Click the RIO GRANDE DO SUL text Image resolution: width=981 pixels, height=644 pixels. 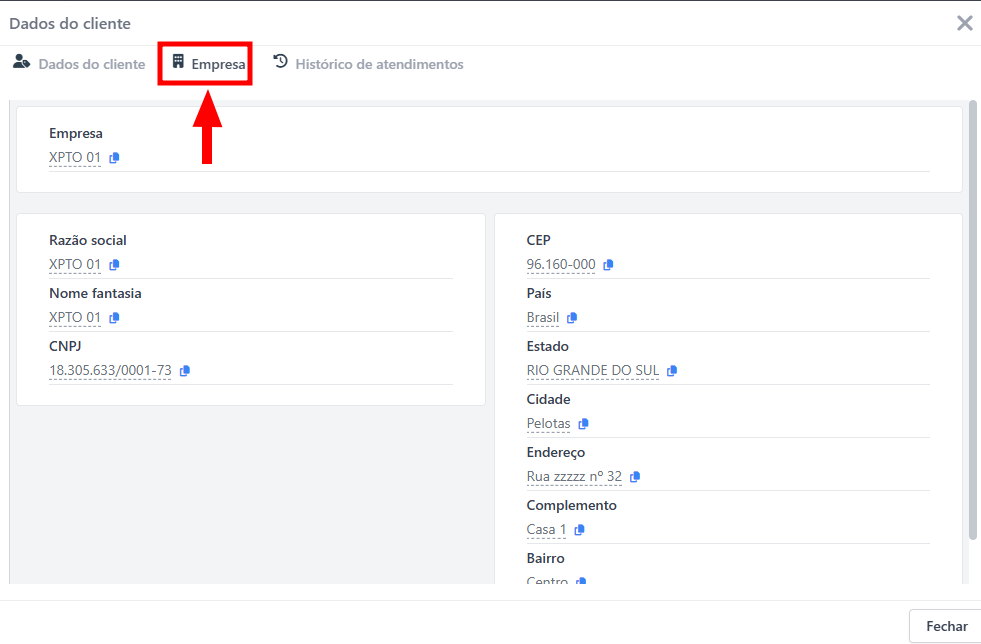tap(592, 371)
